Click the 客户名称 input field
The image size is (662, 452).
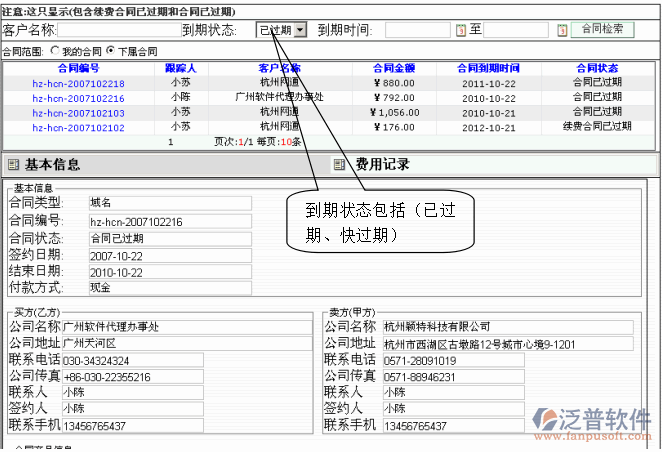pos(118,31)
